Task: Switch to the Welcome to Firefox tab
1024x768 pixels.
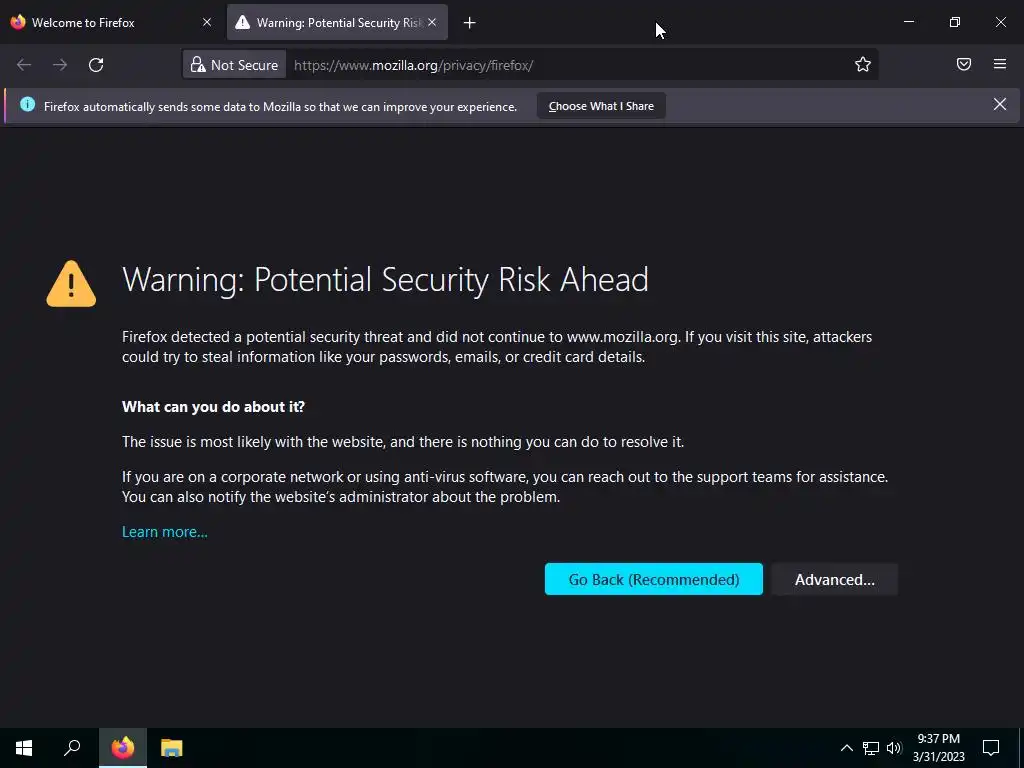Action: 111,22
